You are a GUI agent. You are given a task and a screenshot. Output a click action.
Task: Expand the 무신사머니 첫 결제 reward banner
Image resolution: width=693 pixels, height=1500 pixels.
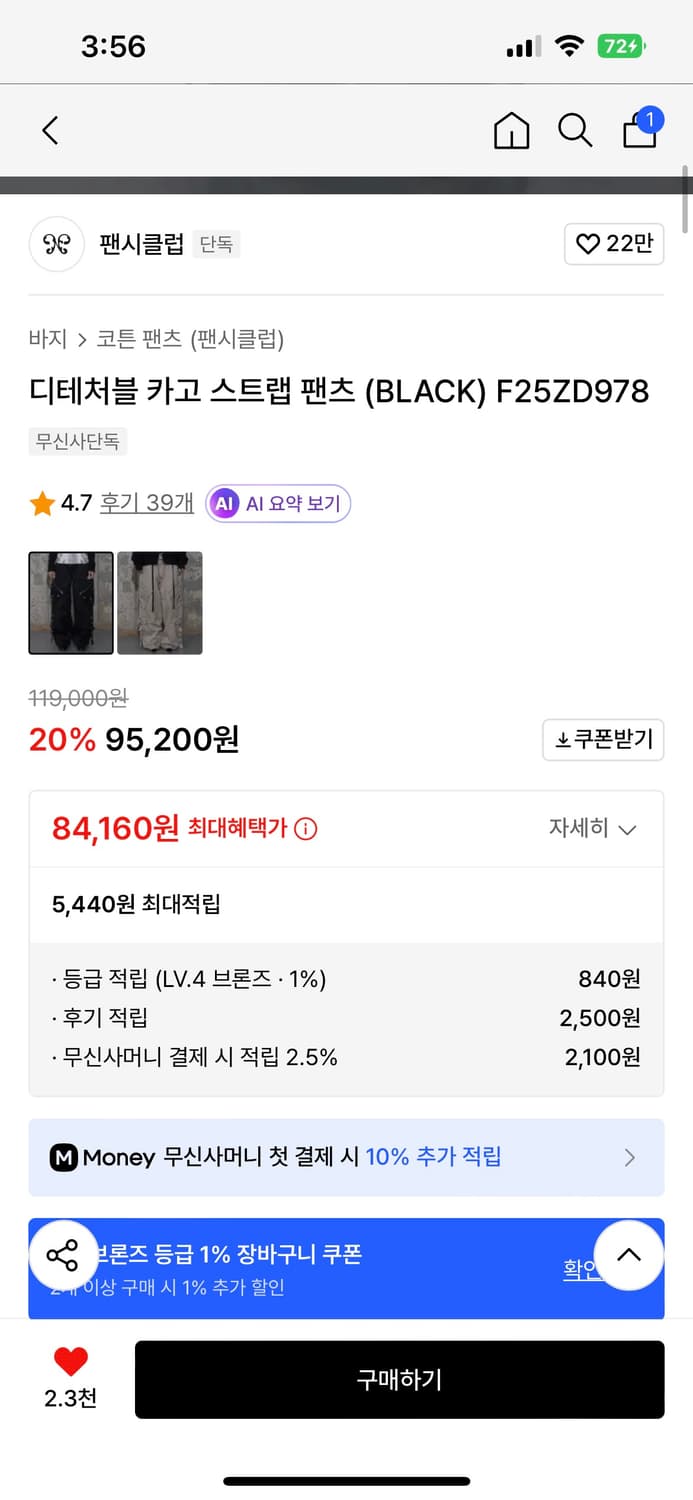tap(346, 1157)
